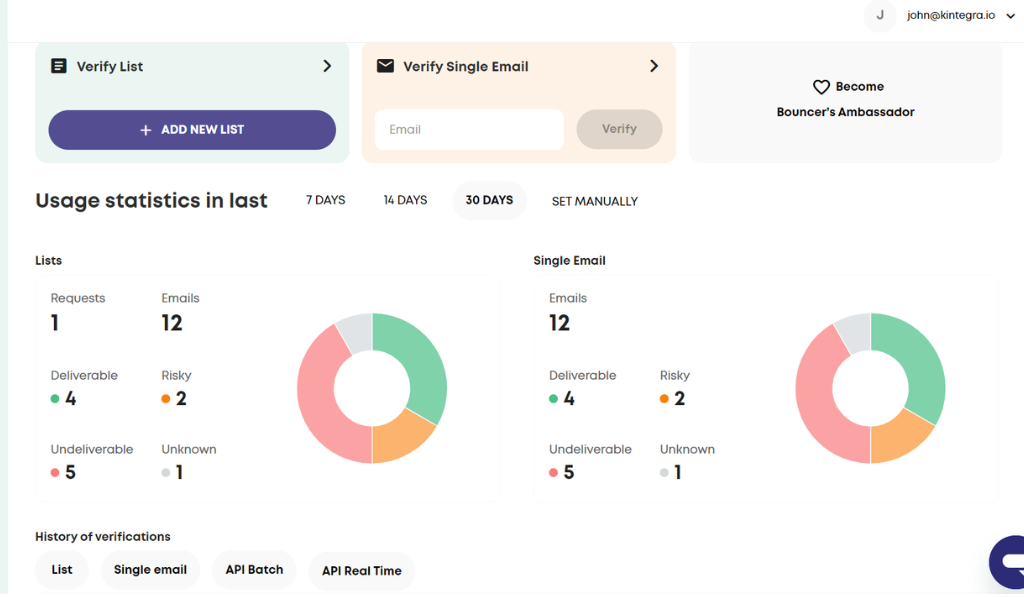The height and width of the screenshot is (597, 1024).
Task: Choose the SET MANUALLY range option
Action: pyautogui.click(x=594, y=202)
